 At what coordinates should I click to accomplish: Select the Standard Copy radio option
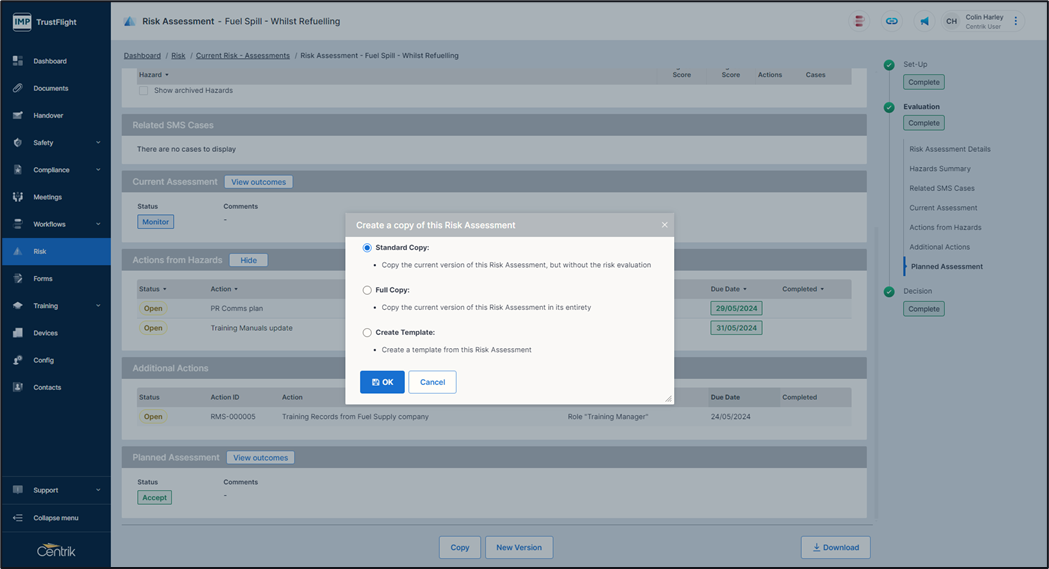point(367,248)
